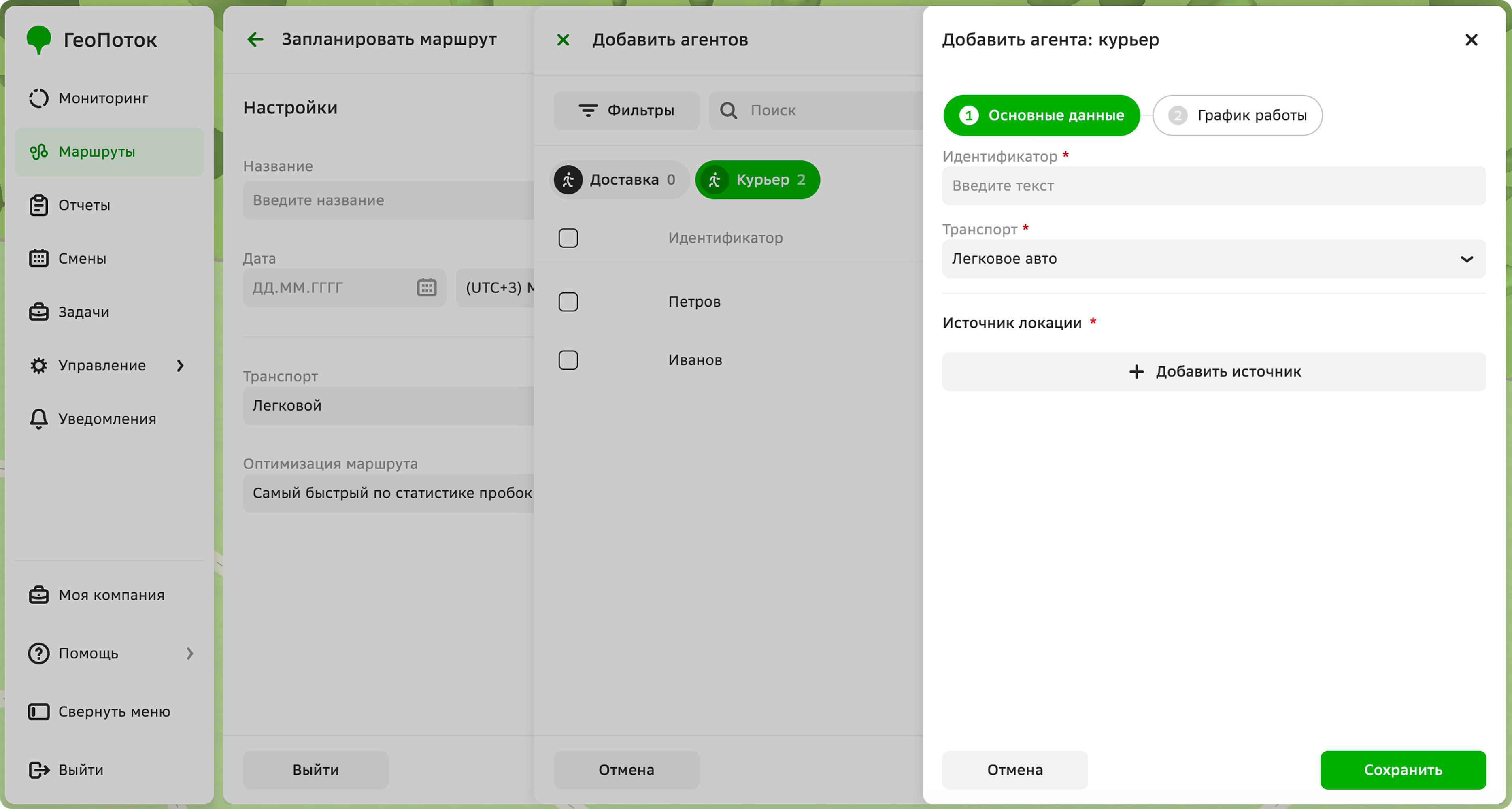Image resolution: width=1512 pixels, height=809 pixels.
Task: Switch to the График работы step tab
Action: (1237, 115)
